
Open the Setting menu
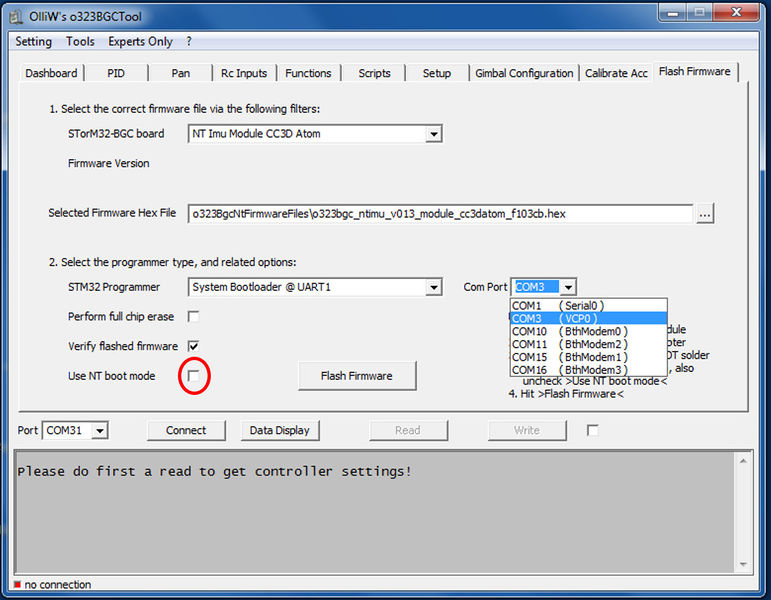[34, 42]
